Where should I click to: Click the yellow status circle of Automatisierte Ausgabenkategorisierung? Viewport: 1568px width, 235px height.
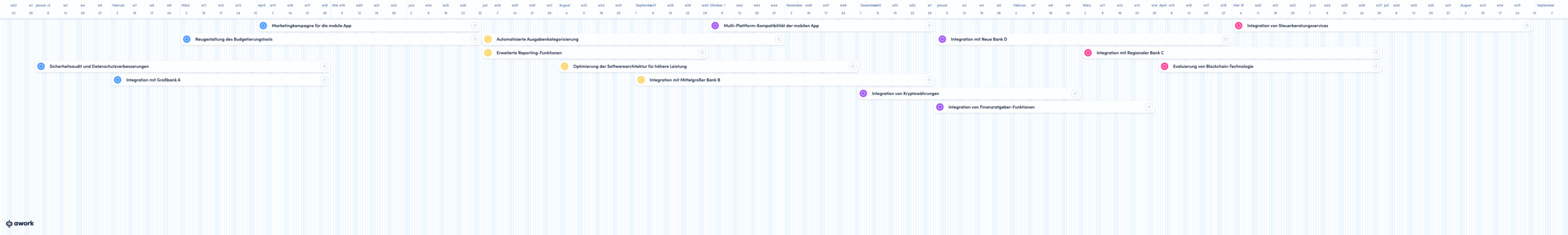tap(488, 39)
